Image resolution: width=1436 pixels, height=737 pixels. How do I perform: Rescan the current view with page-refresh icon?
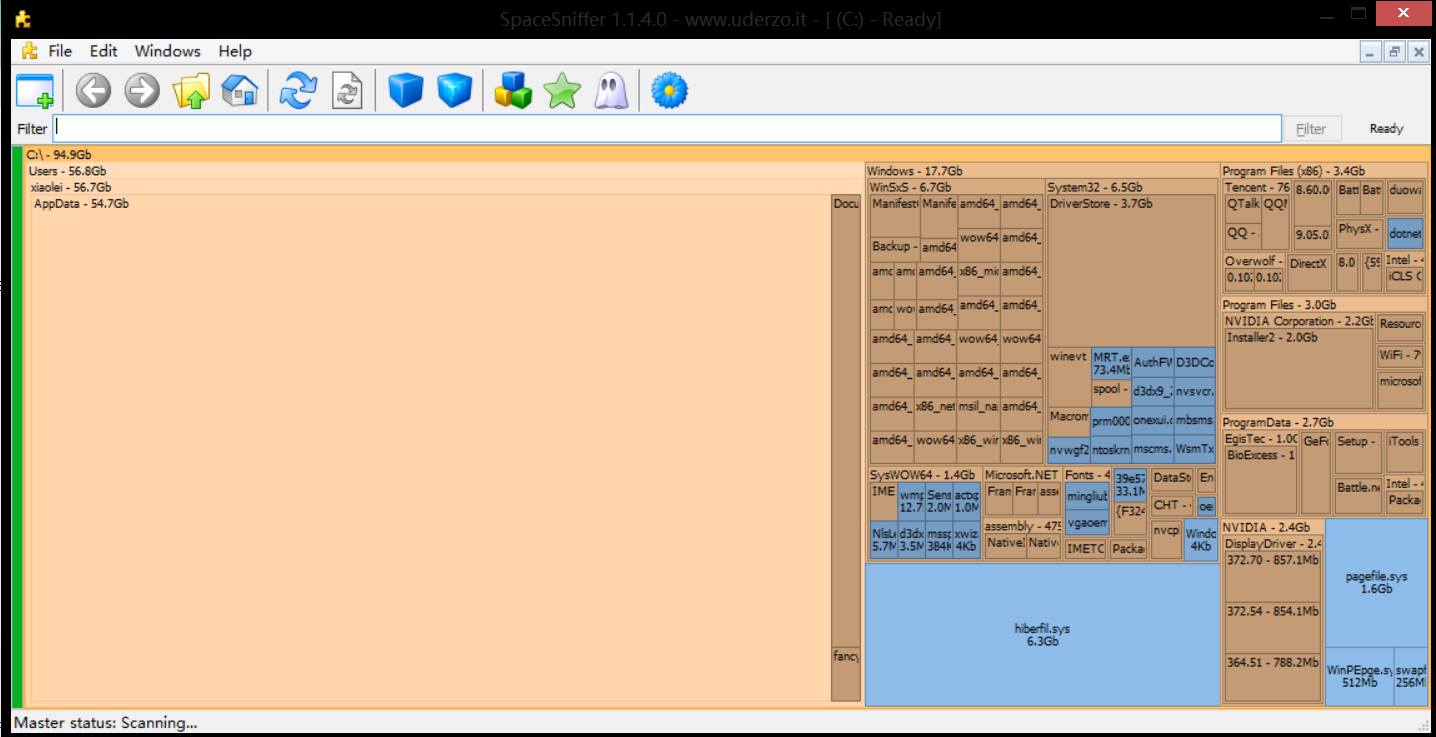pyautogui.click(x=347, y=91)
